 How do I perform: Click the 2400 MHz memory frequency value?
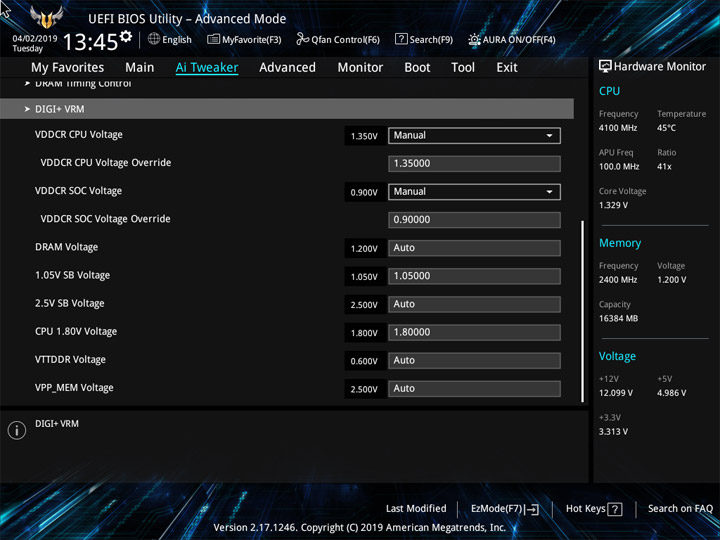618,280
